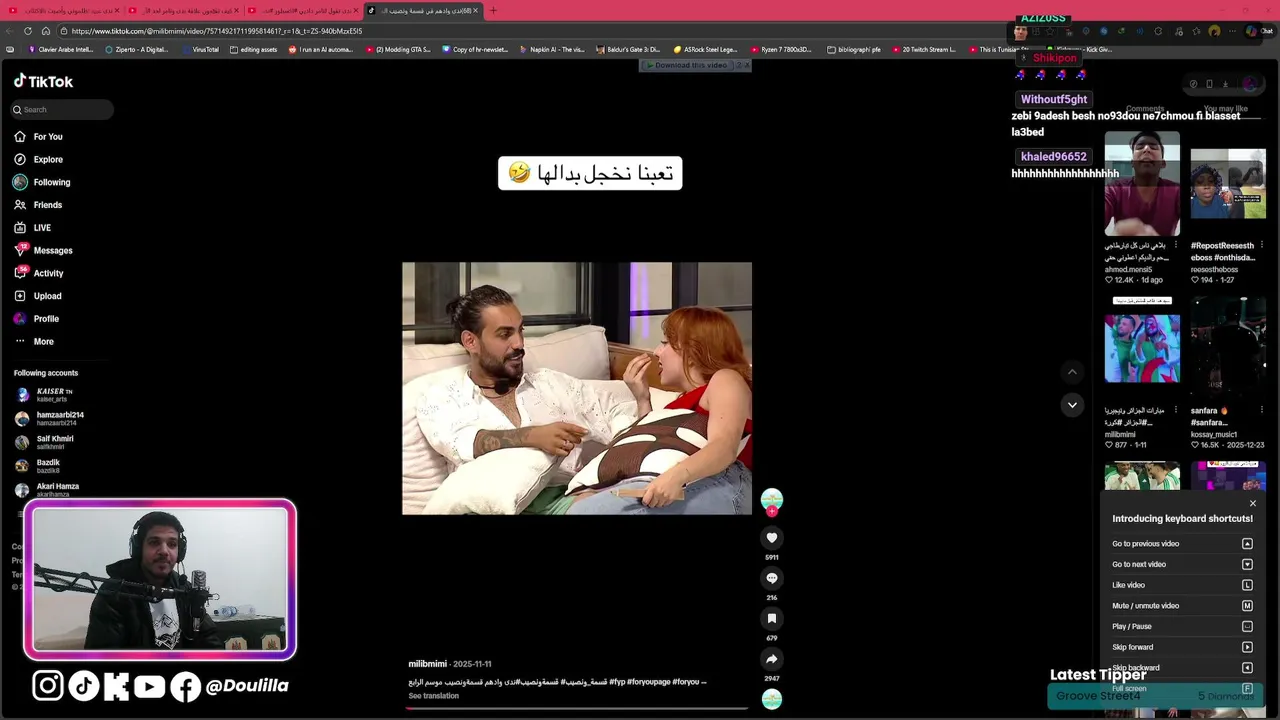
Task: Click Mute / unmute M key icon
Action: [x=1247, y=606]
